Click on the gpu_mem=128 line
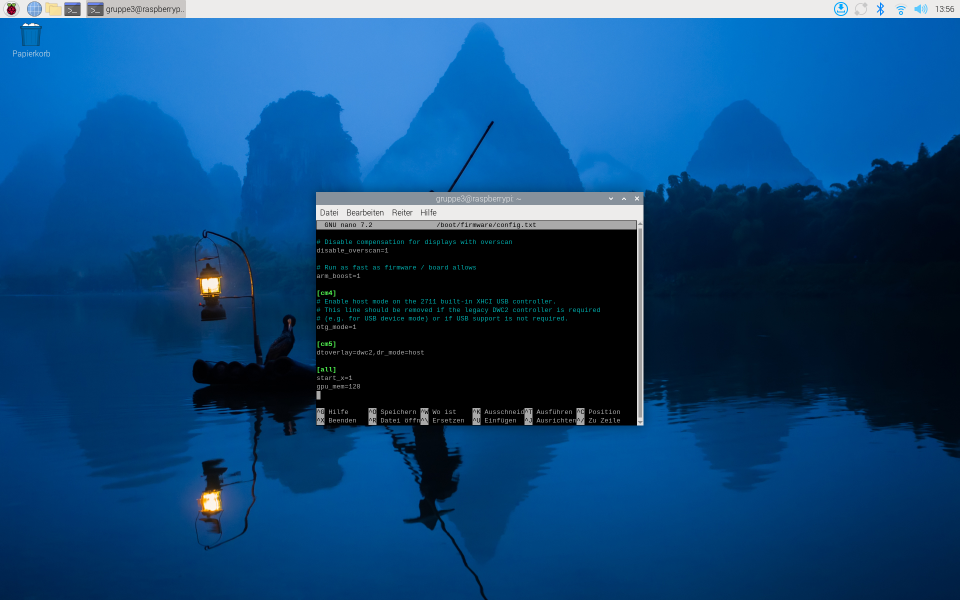This screenshot has height=600, width=960. pos(338,386)
